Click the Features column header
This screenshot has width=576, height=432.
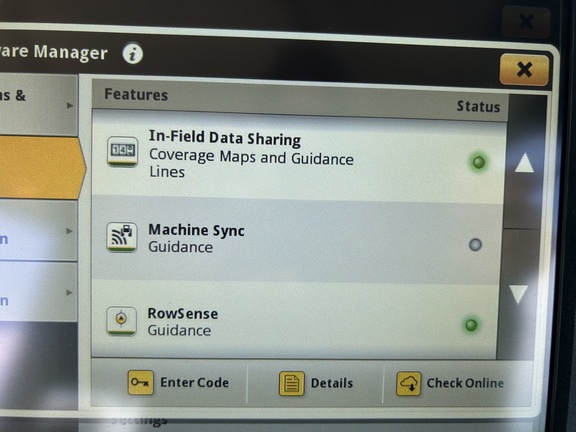point(136,95)
